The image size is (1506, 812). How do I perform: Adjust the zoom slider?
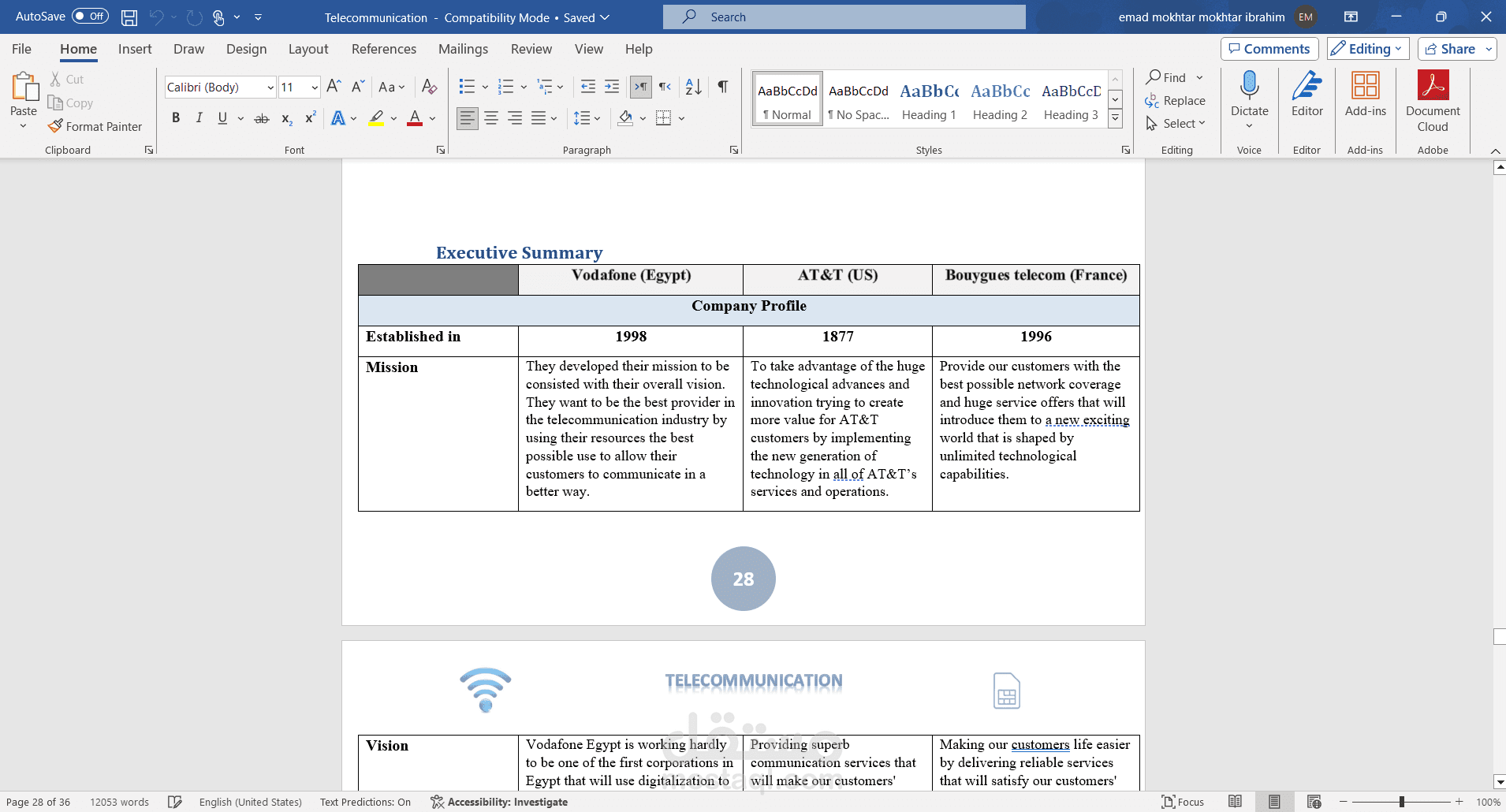pos(1401,802)
